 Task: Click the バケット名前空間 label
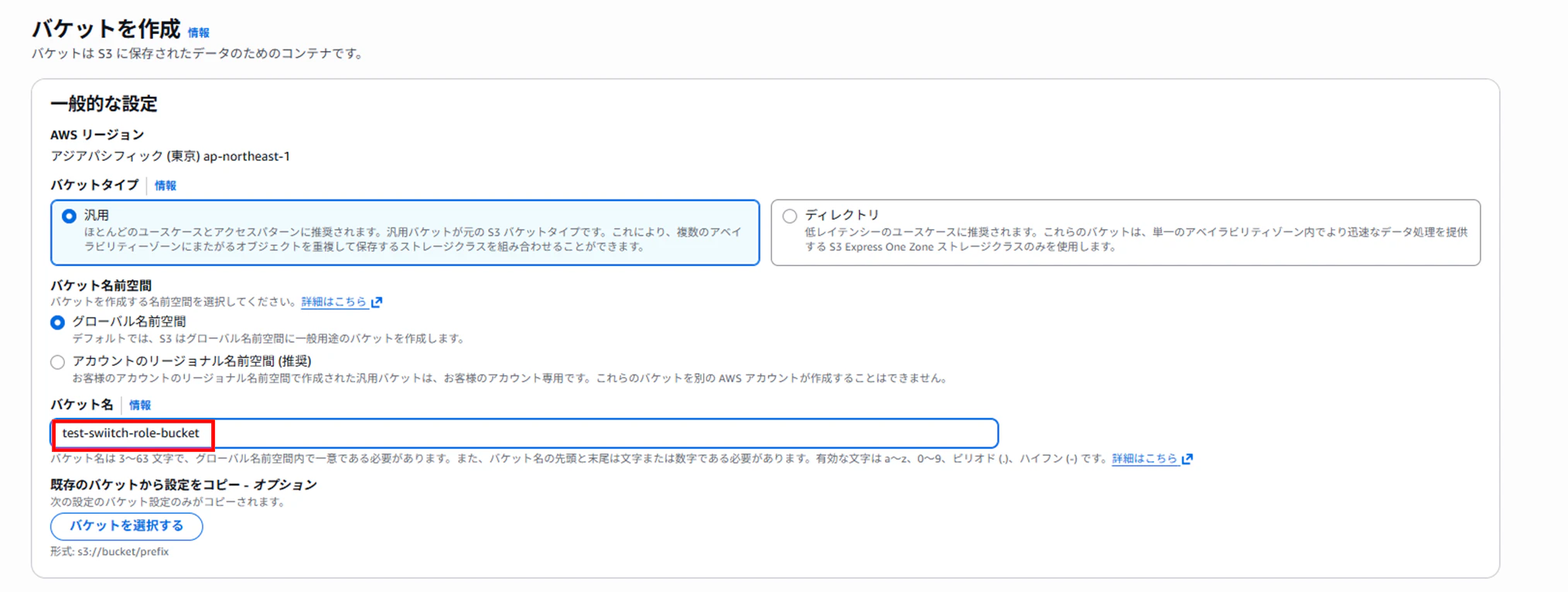coord(101,286)
